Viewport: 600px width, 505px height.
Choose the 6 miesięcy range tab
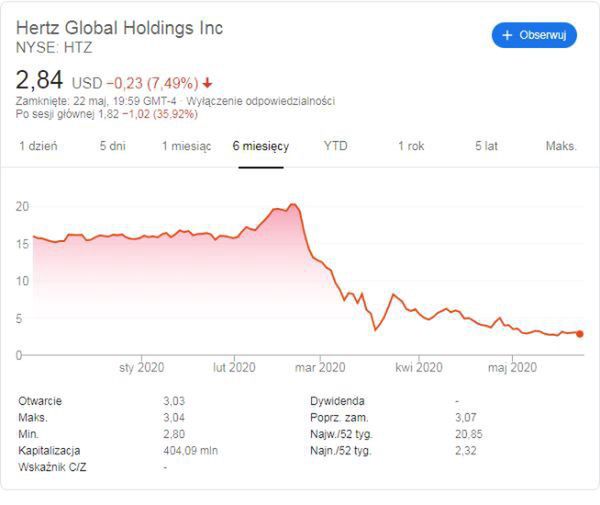[261, 146]
